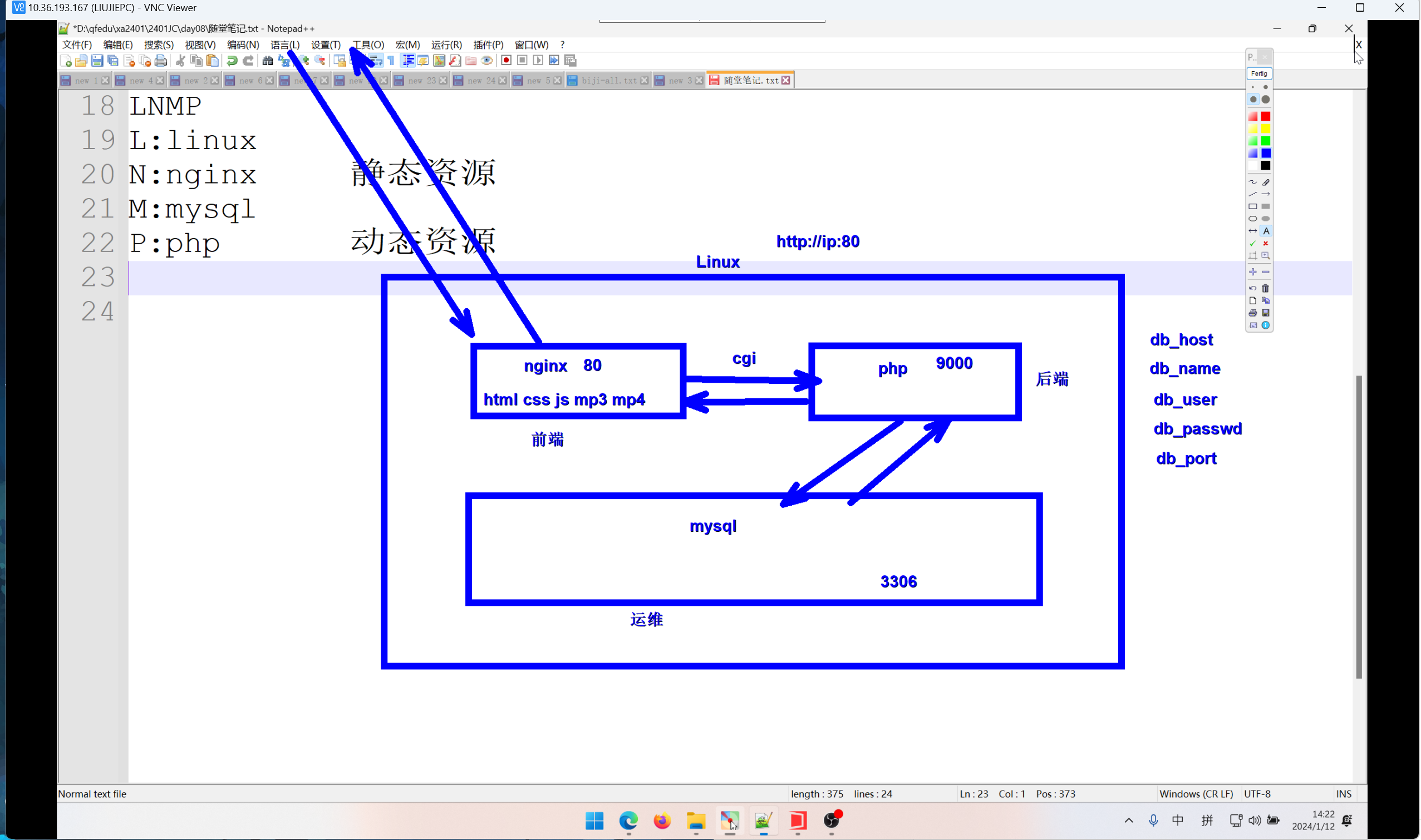Pick the solid red color swatch
Image resolution: width=1421 pixels, height=840 pixels.
point(1265,116)
